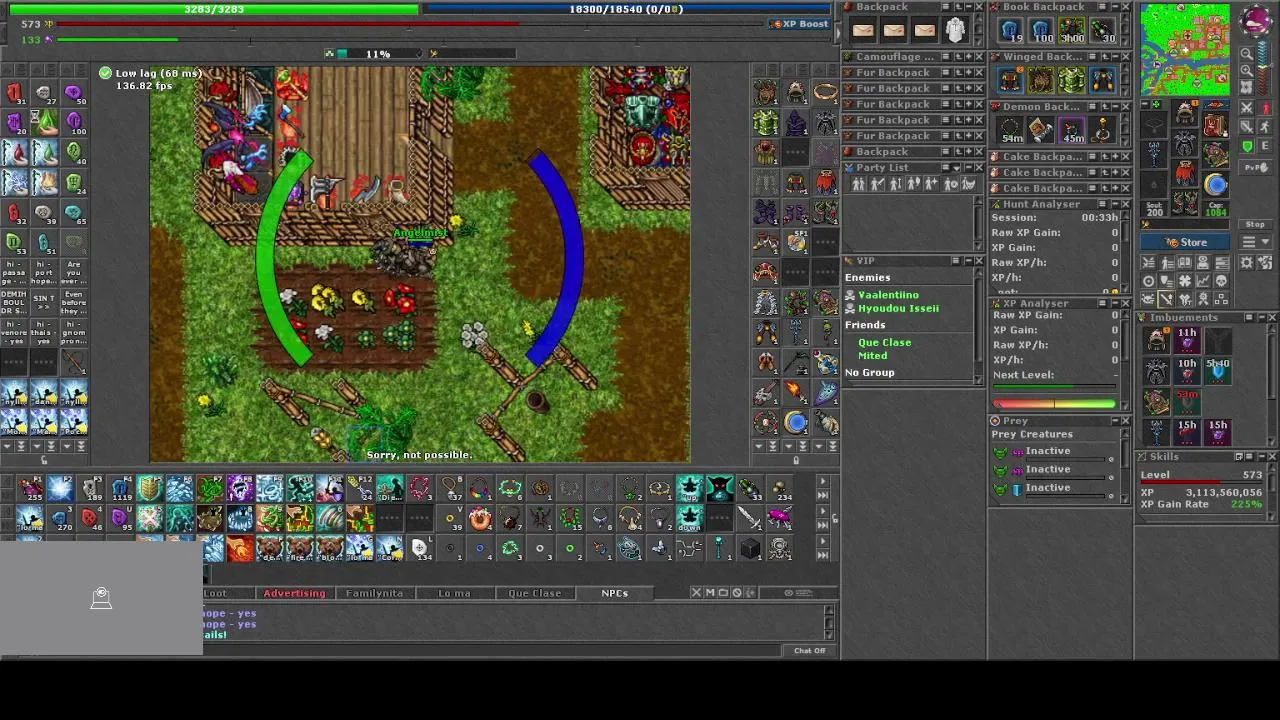Screen dimensions: 1280x720
Task: Click the first party list action icon
Action: click(858, 184)
